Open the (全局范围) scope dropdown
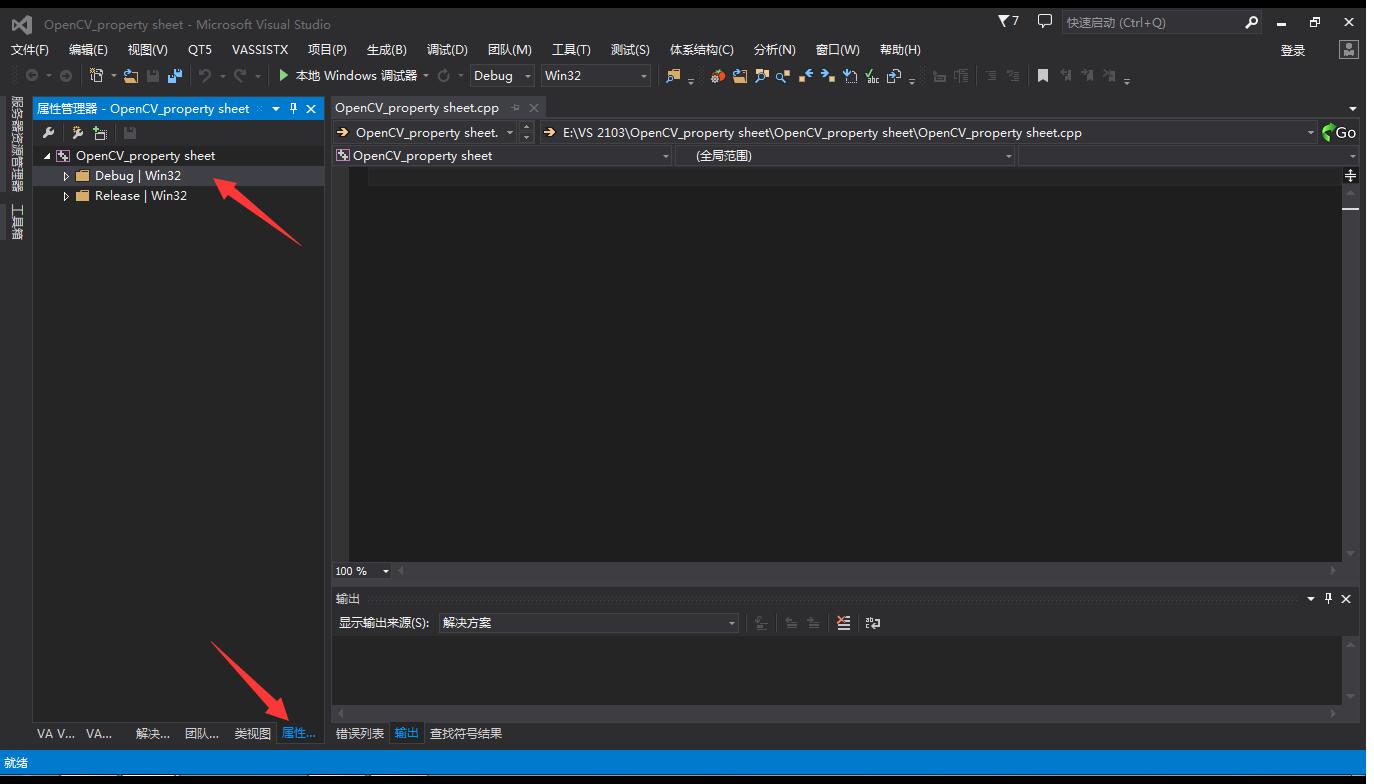The height and width of the screenshot is (784, 1374). (846, 156)
